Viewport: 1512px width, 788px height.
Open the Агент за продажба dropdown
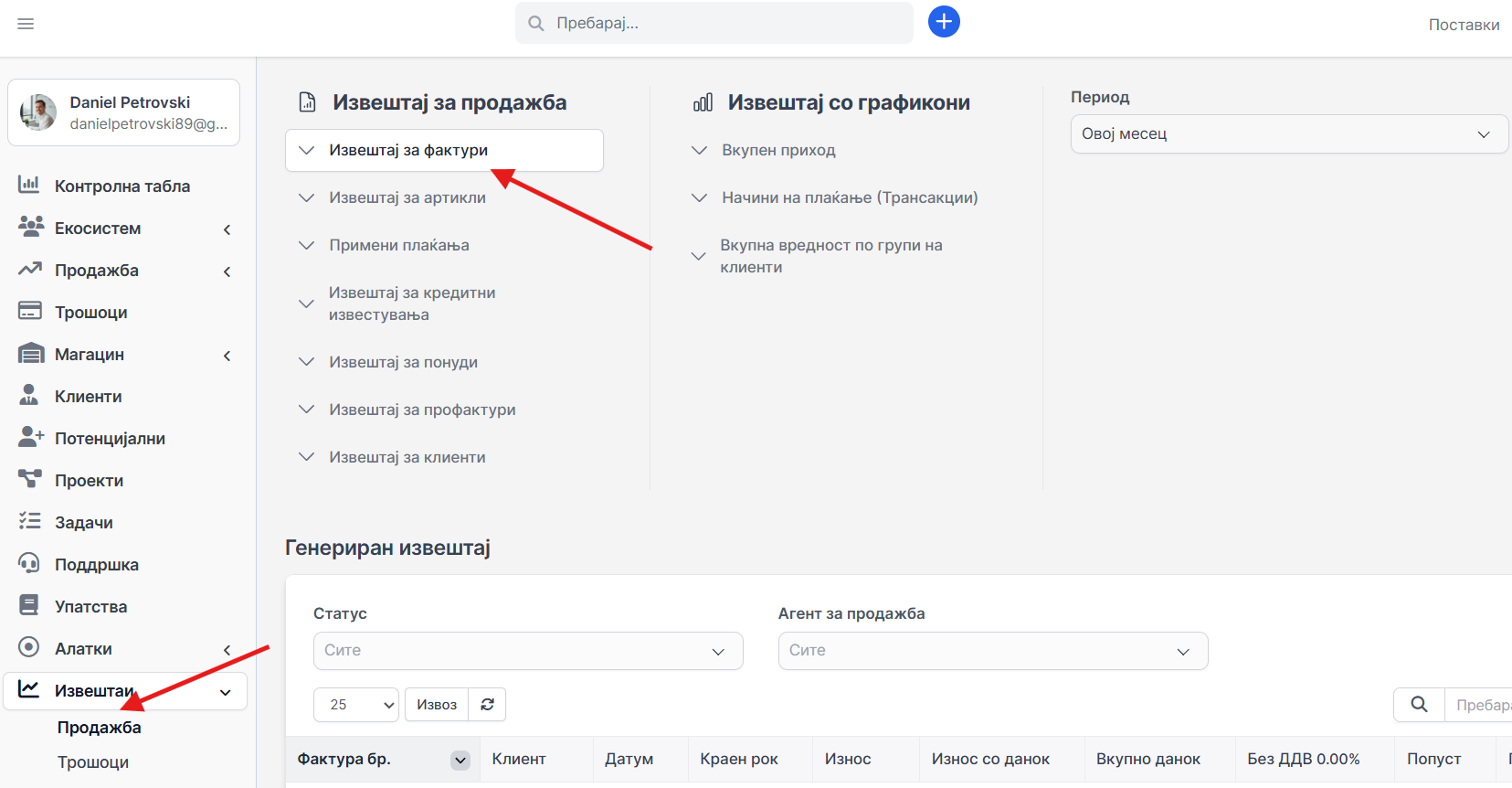tap(992, 651)
